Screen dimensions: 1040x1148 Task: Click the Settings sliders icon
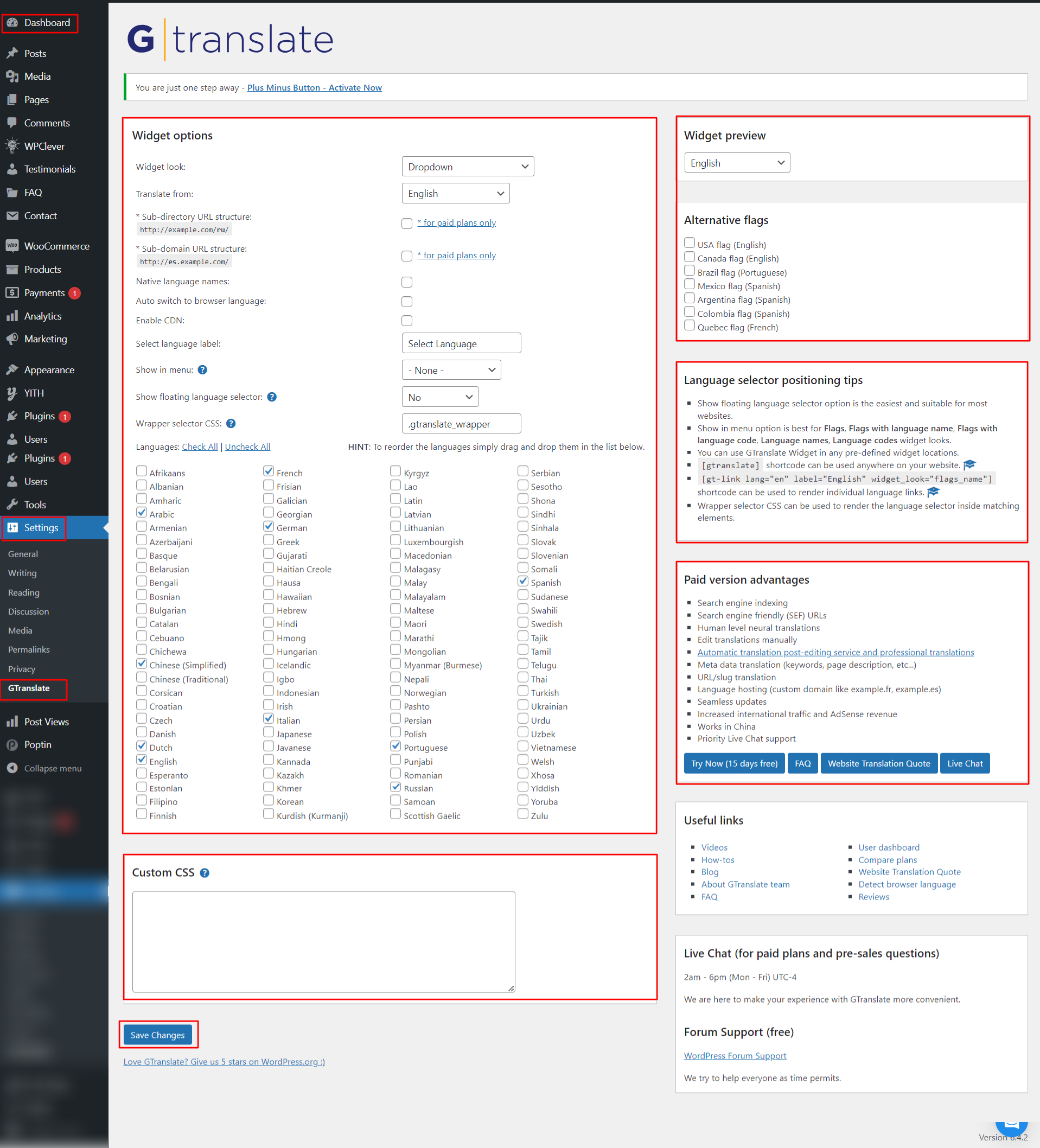(x=12, y=528)
